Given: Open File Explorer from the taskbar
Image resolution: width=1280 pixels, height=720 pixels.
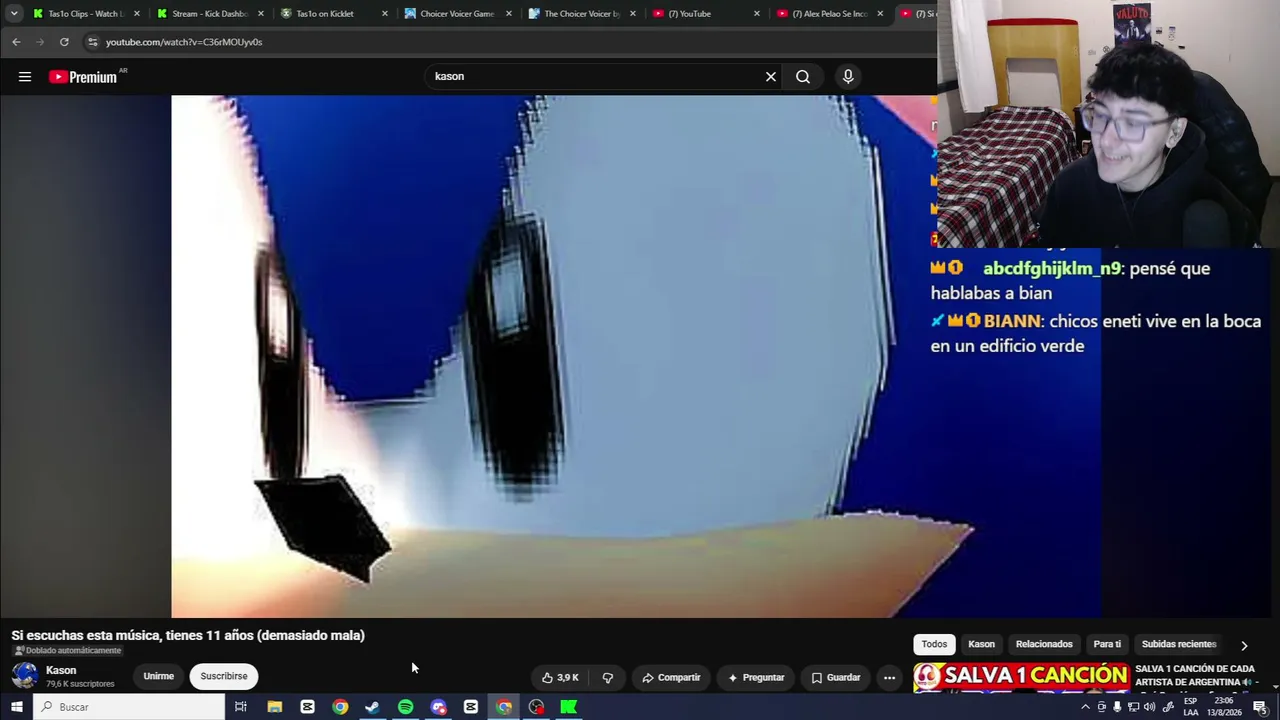Looking at the screenshot, I should pos(274,707).
